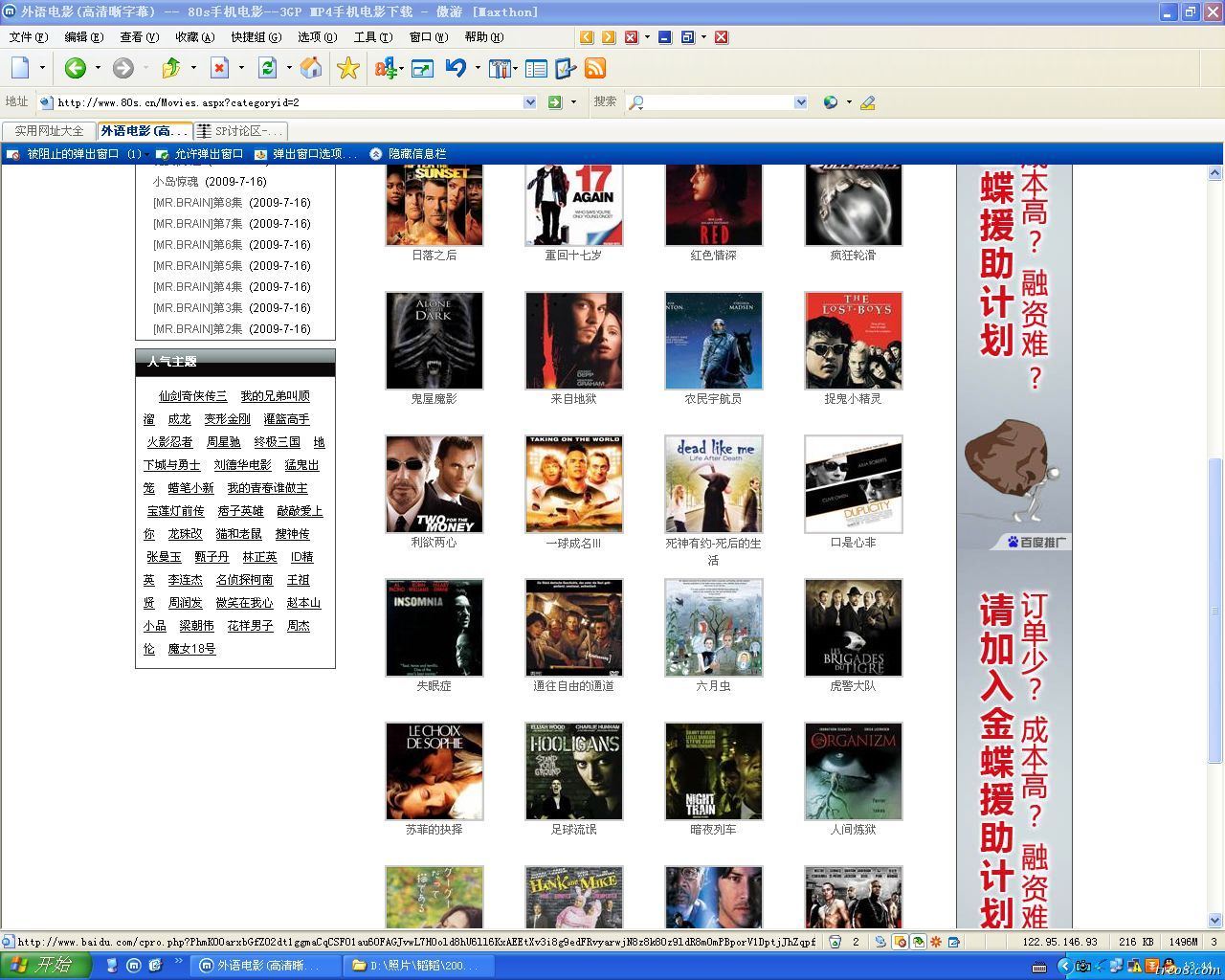This screenshot has height=980, width=1225.
Task: Click the green Go arrow beside address bar
Action: 554,102
